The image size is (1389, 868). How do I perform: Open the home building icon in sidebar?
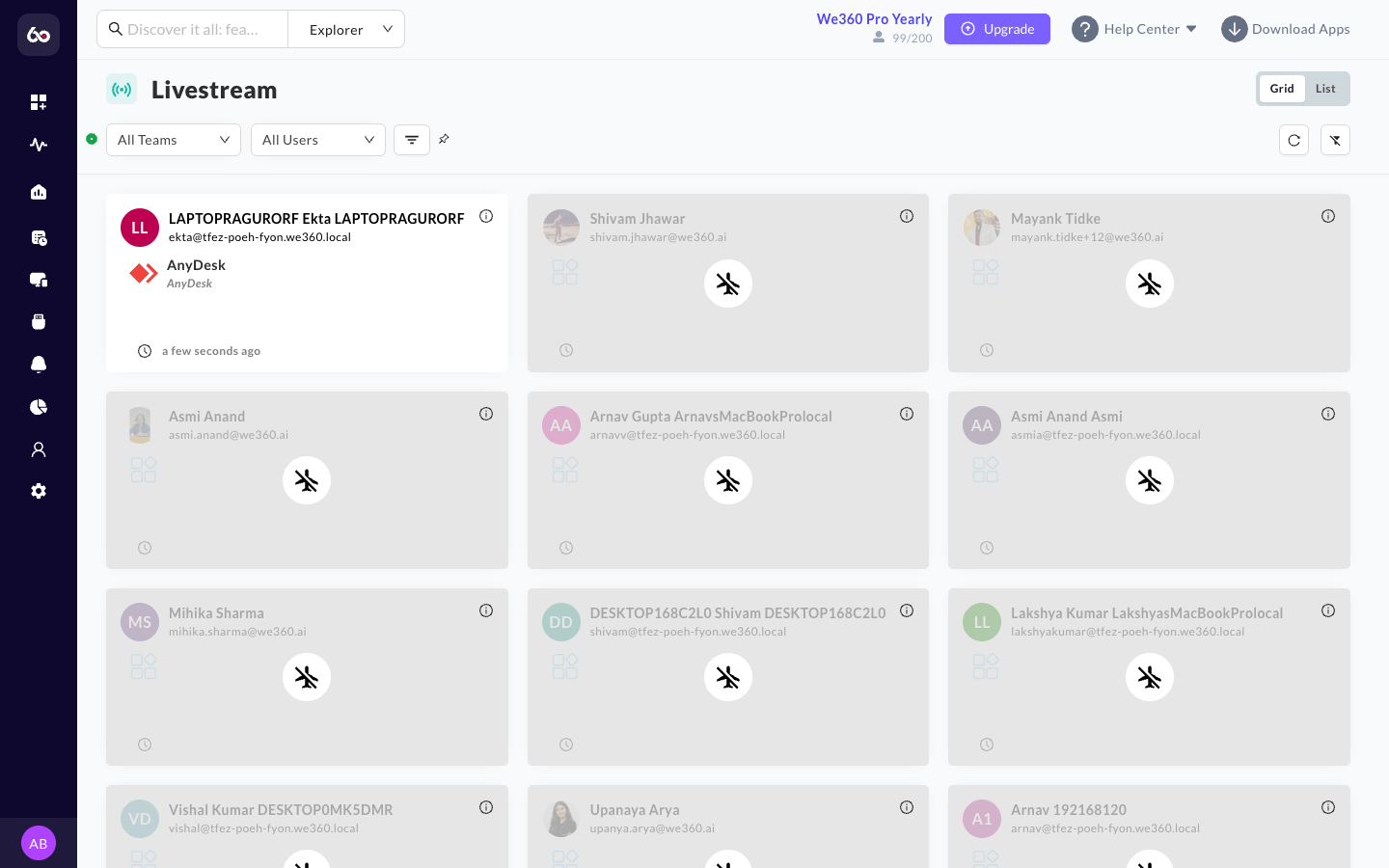(39, 192)
